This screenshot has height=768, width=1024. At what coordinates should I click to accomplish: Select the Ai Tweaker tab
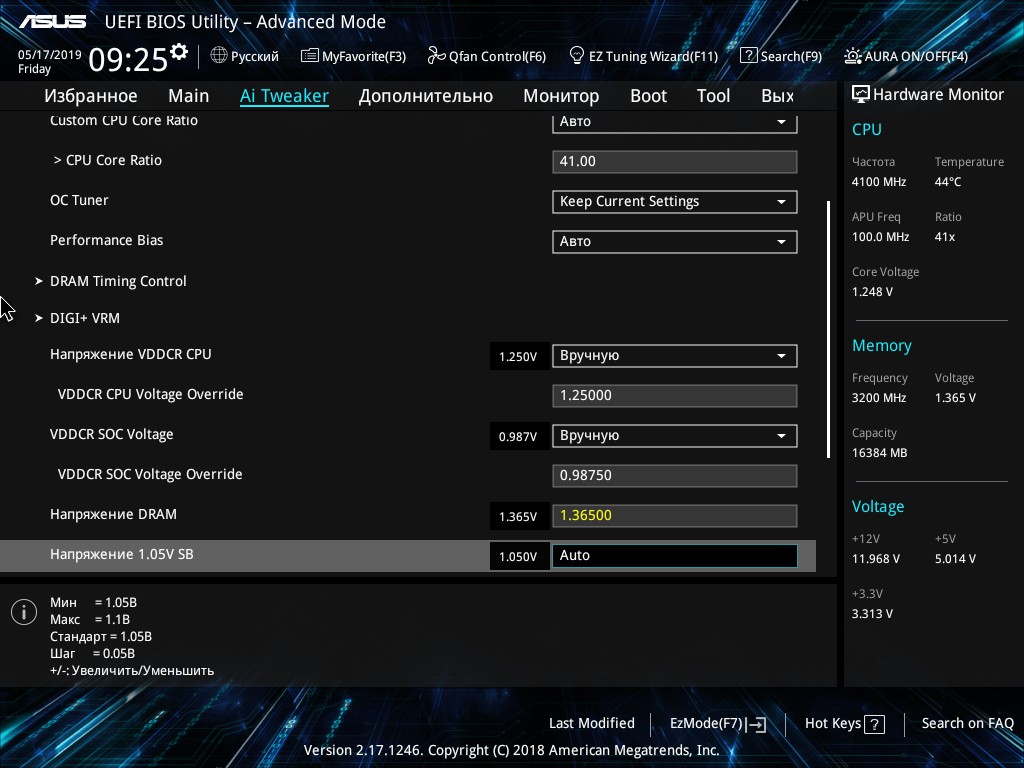(284, 96)
